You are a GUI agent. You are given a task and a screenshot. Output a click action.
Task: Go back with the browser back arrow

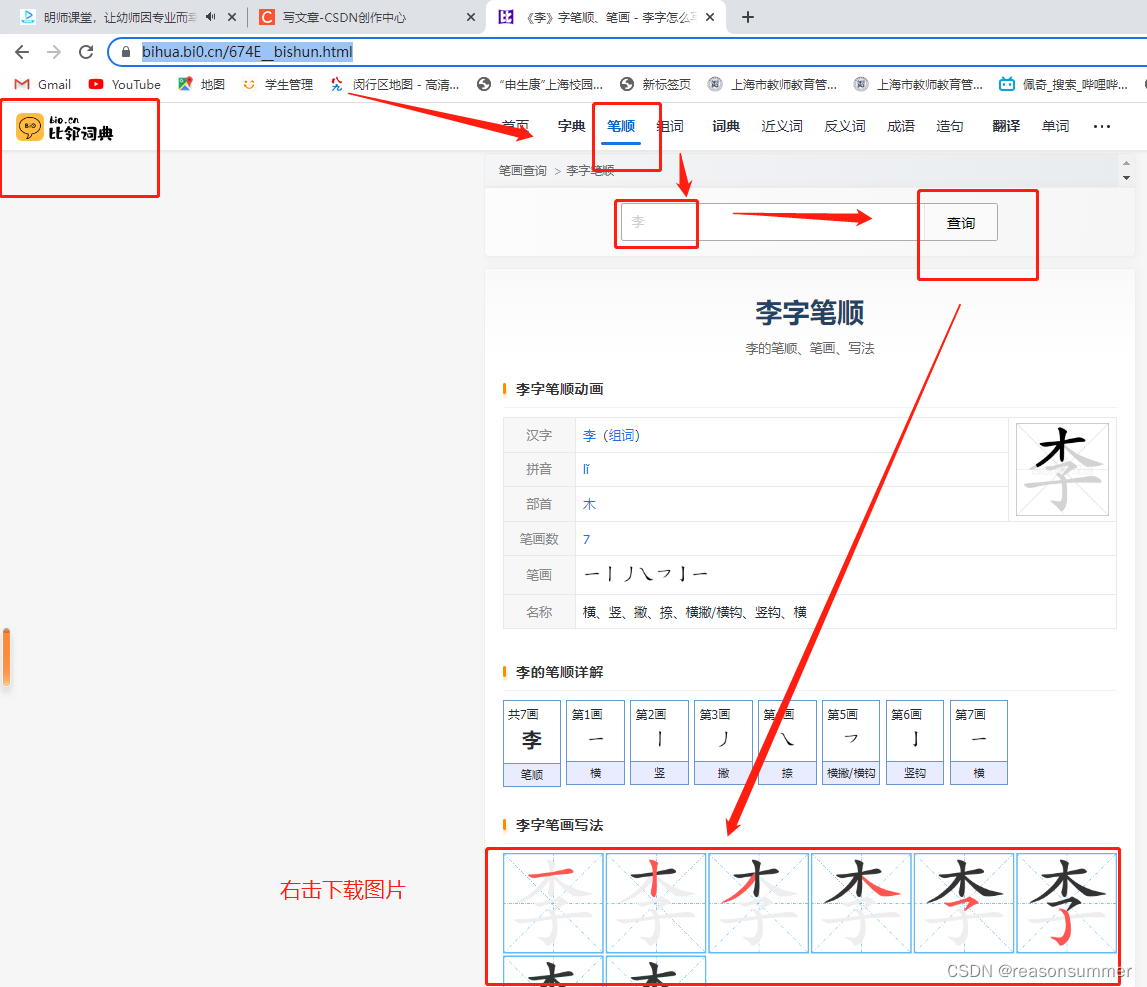[22, 52]
